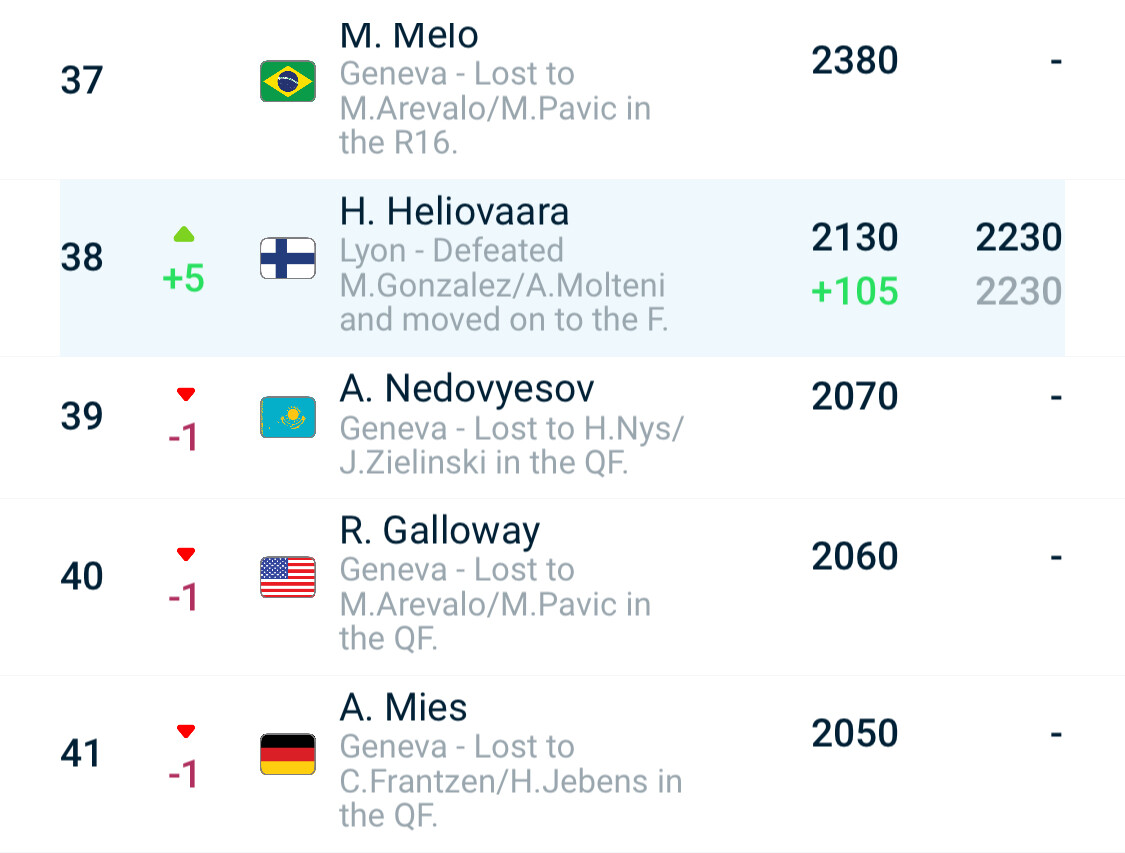Open H. Heliovaara player profile
The image size is (1125, 853).
point(454,212)
